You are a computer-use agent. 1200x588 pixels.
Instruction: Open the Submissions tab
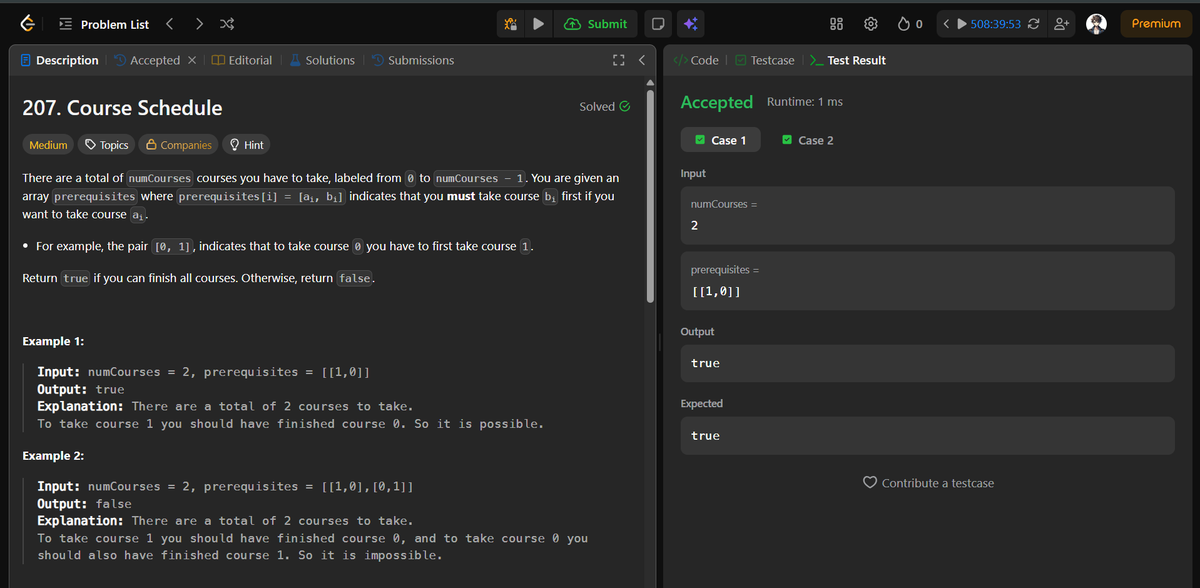coord(412,60)
